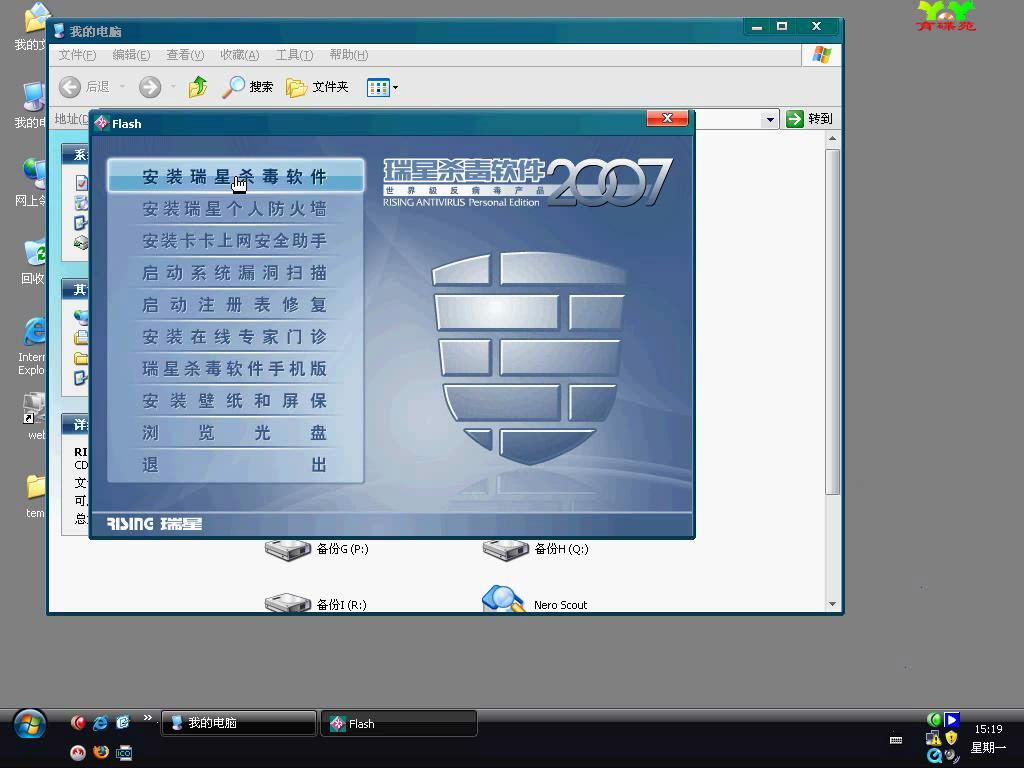Select 安装卡卡上网安全助手 option
This screenshot has width=1024, height=768.
pos(235,240)
